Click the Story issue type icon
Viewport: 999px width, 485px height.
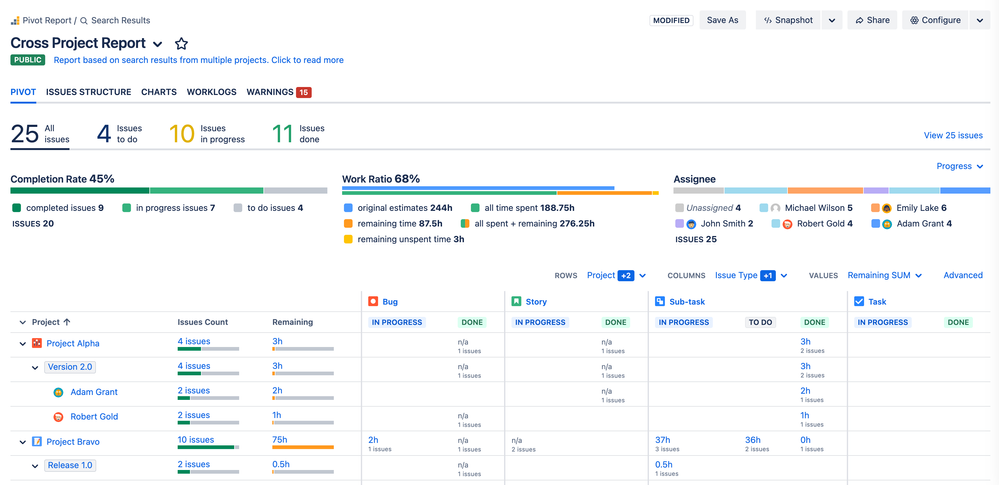pyautogui.click(x=516, y=301)
